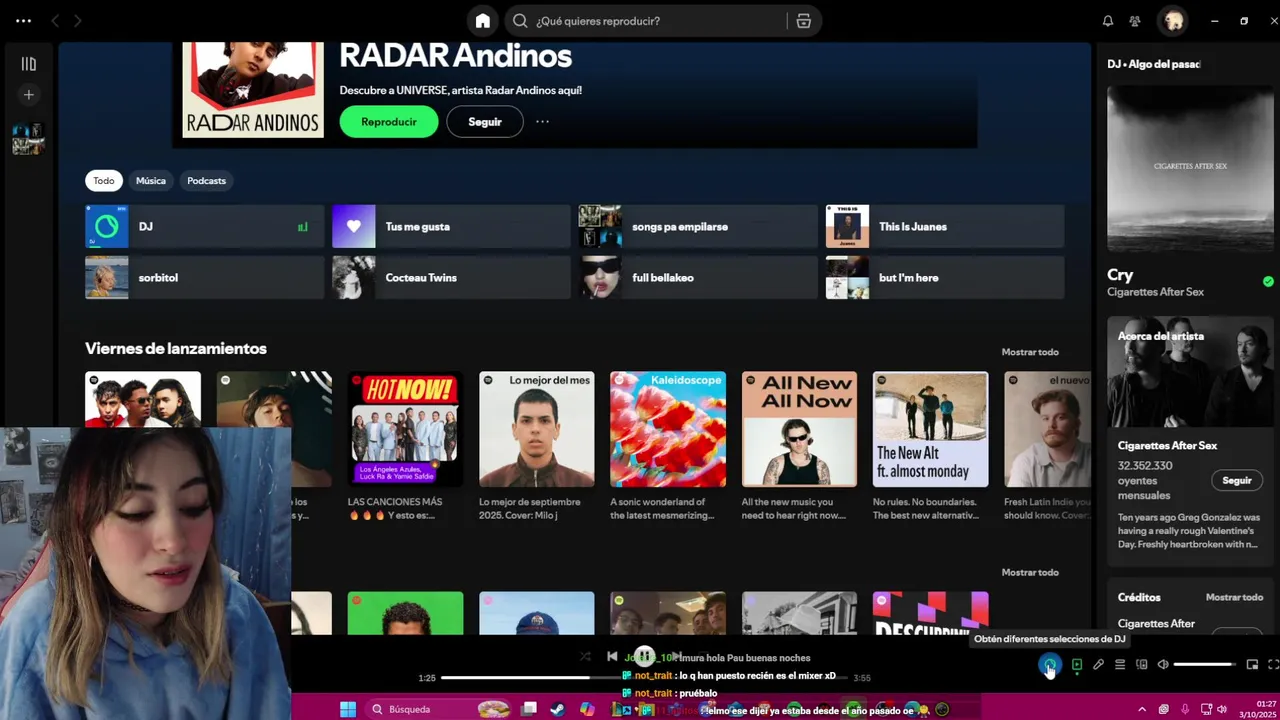
Task: Open more options dots next to Seguir
Action: 542,122
